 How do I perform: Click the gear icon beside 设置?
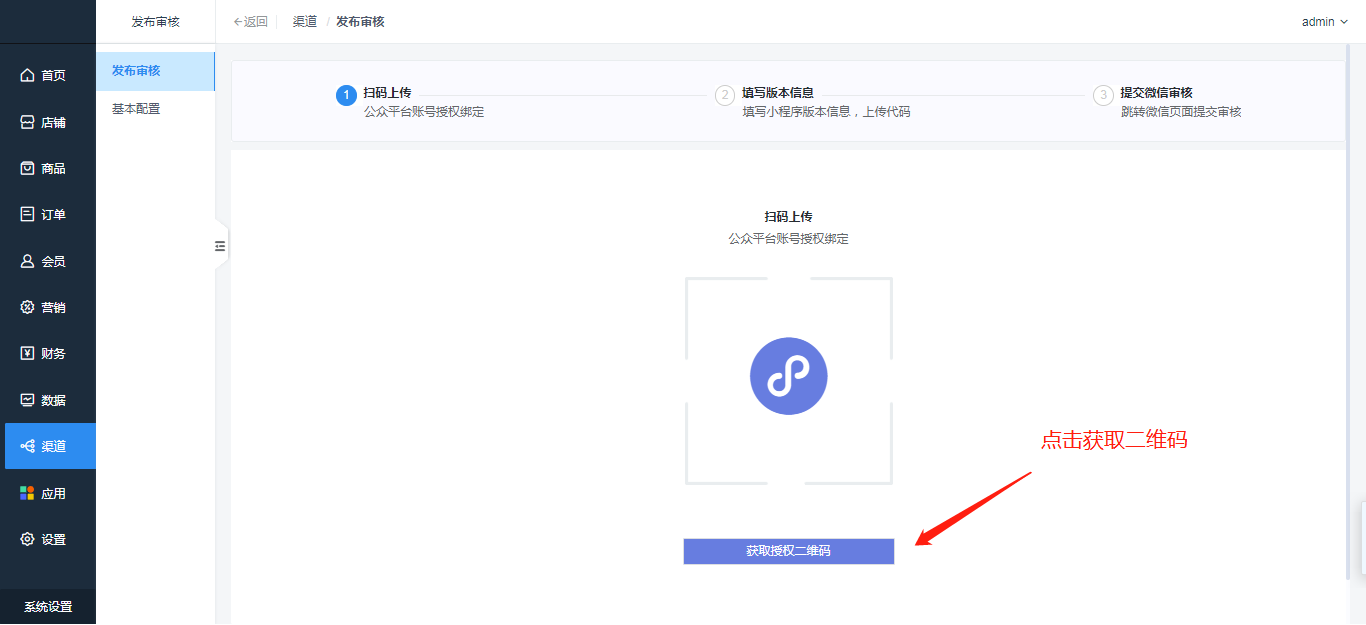(x=28, y=539)
